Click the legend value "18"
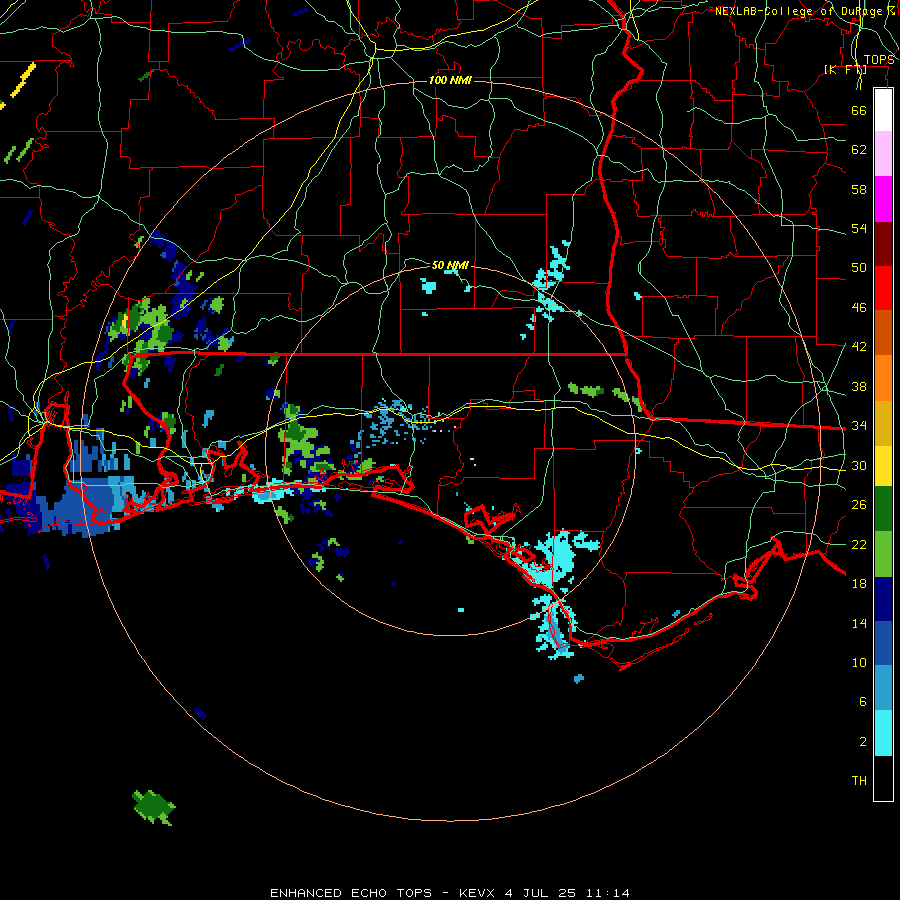 pos(859,584)
